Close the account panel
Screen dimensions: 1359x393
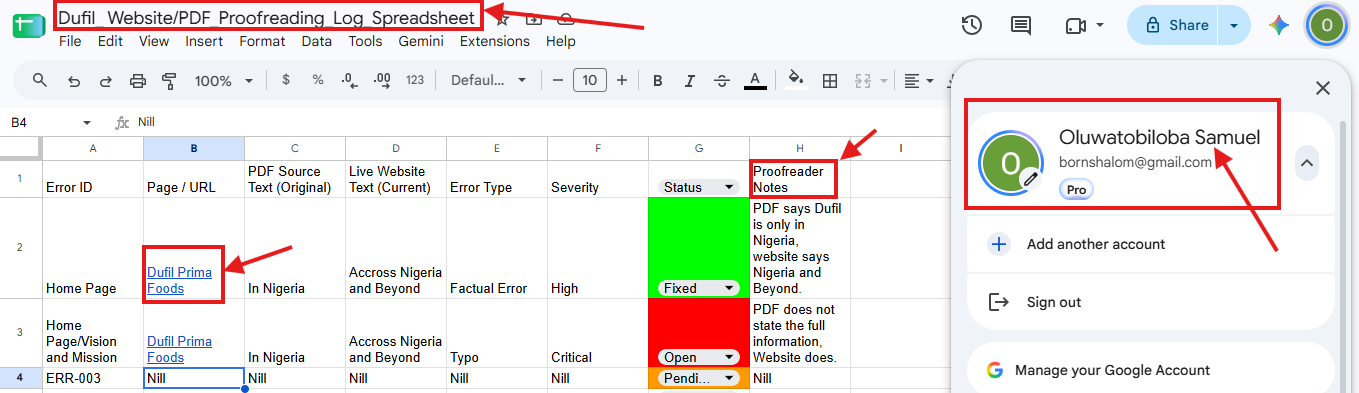pyautogui.click(x=1323, y=88)
